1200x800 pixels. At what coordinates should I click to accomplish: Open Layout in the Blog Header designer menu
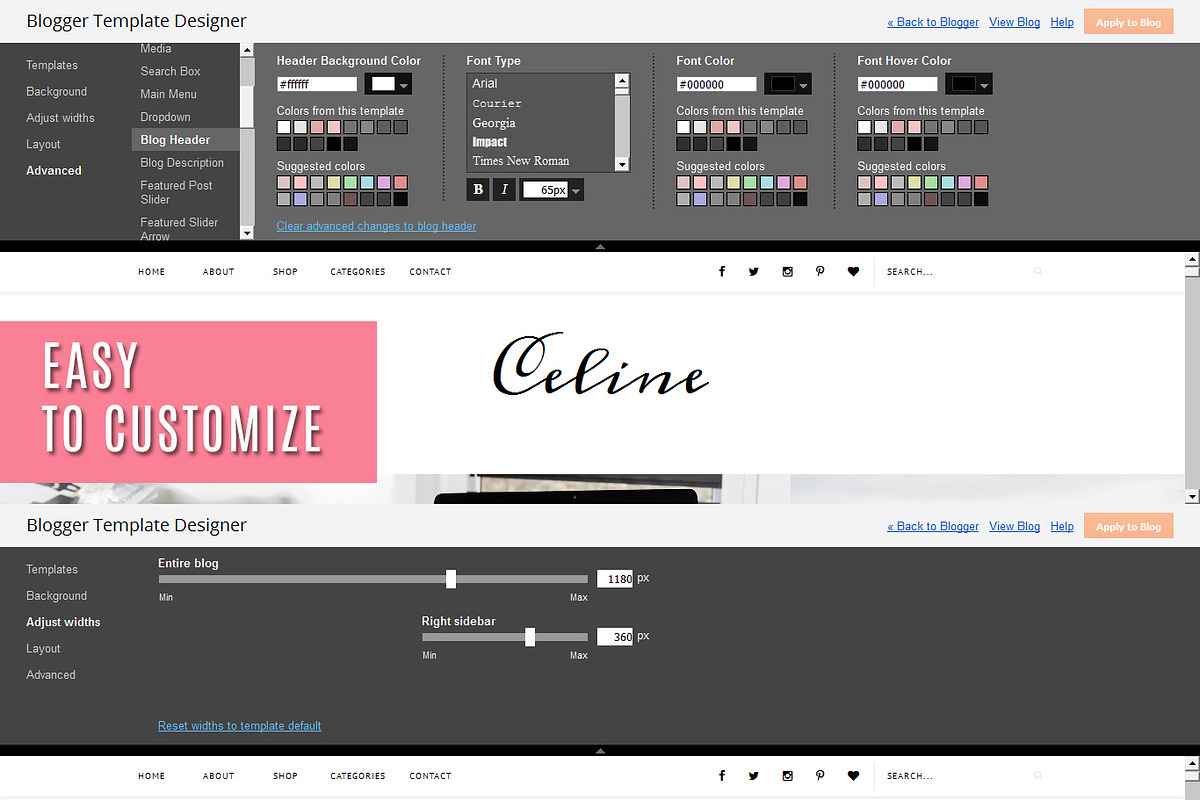pyautogui.click(x=43, y=145)
